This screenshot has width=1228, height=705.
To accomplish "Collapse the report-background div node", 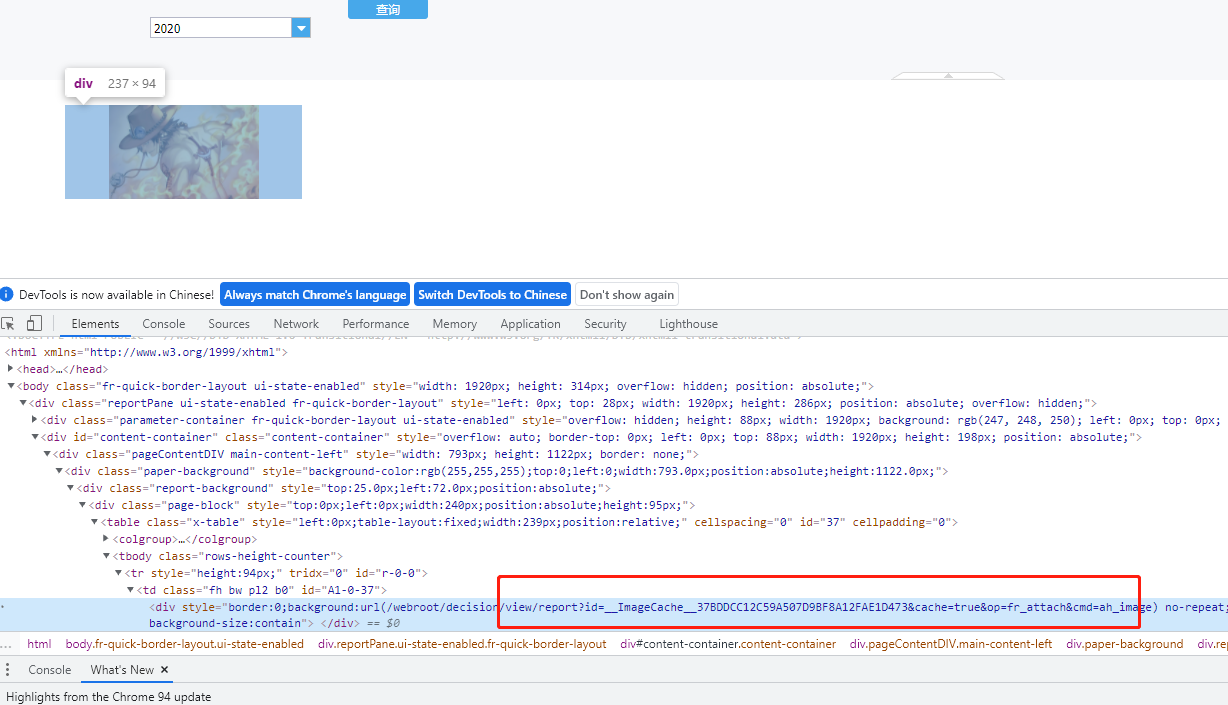I will click(70, 488).
